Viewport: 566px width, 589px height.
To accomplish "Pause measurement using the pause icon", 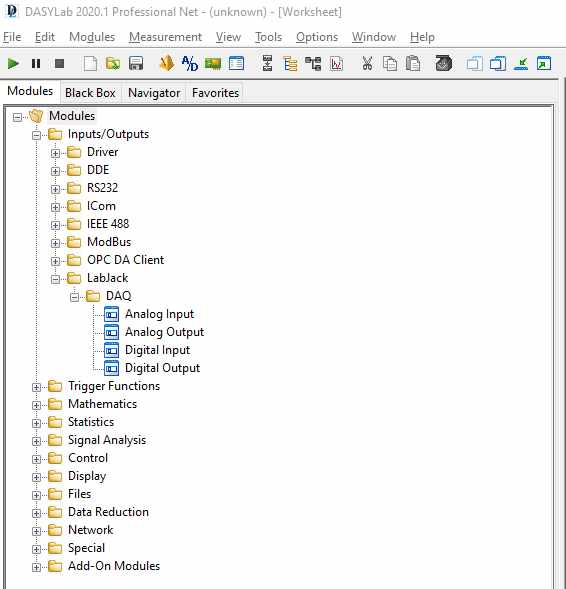I will [x=36, y=63].
